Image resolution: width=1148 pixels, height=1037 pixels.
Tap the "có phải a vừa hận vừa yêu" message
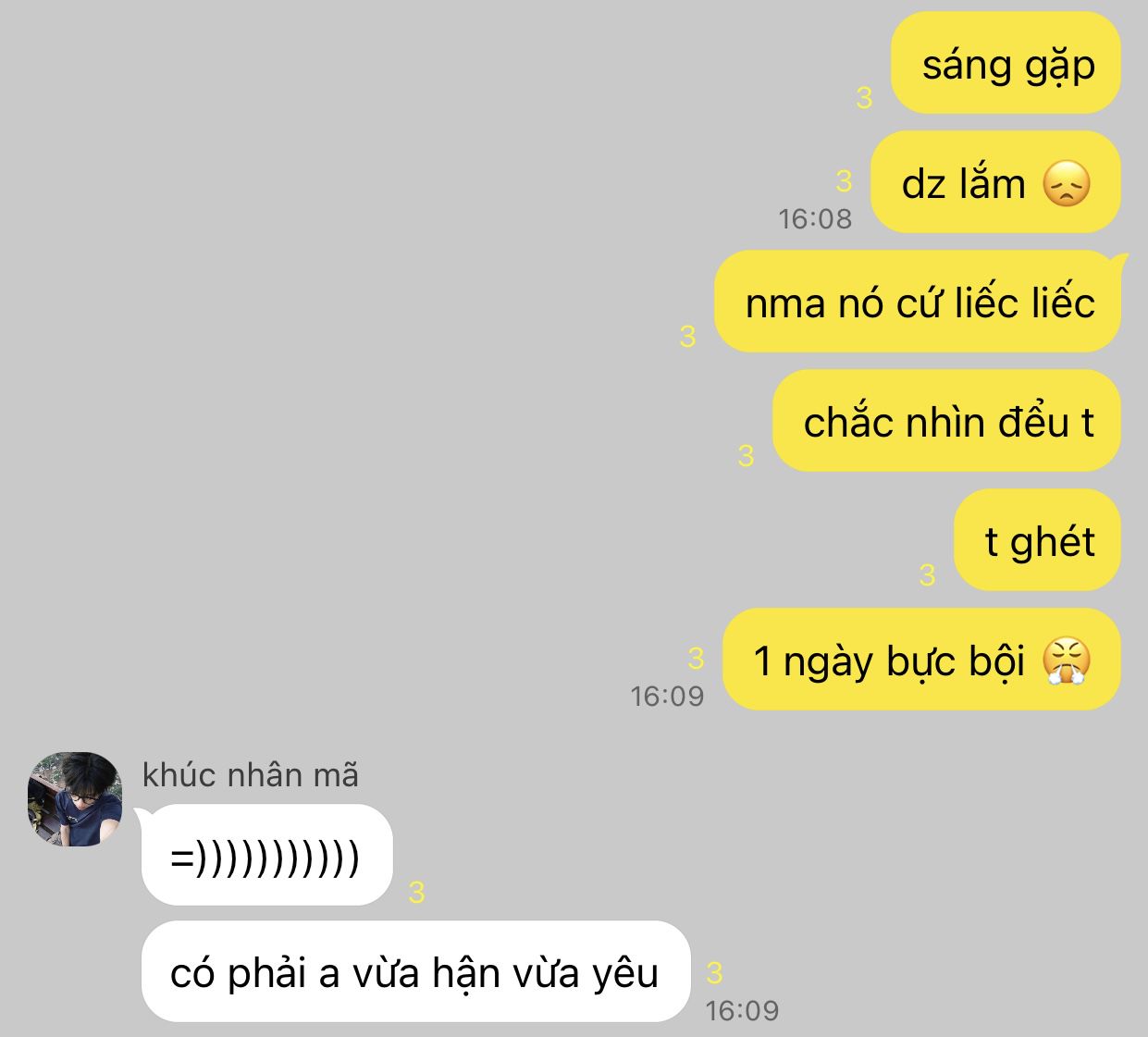[x=416, y=972]
